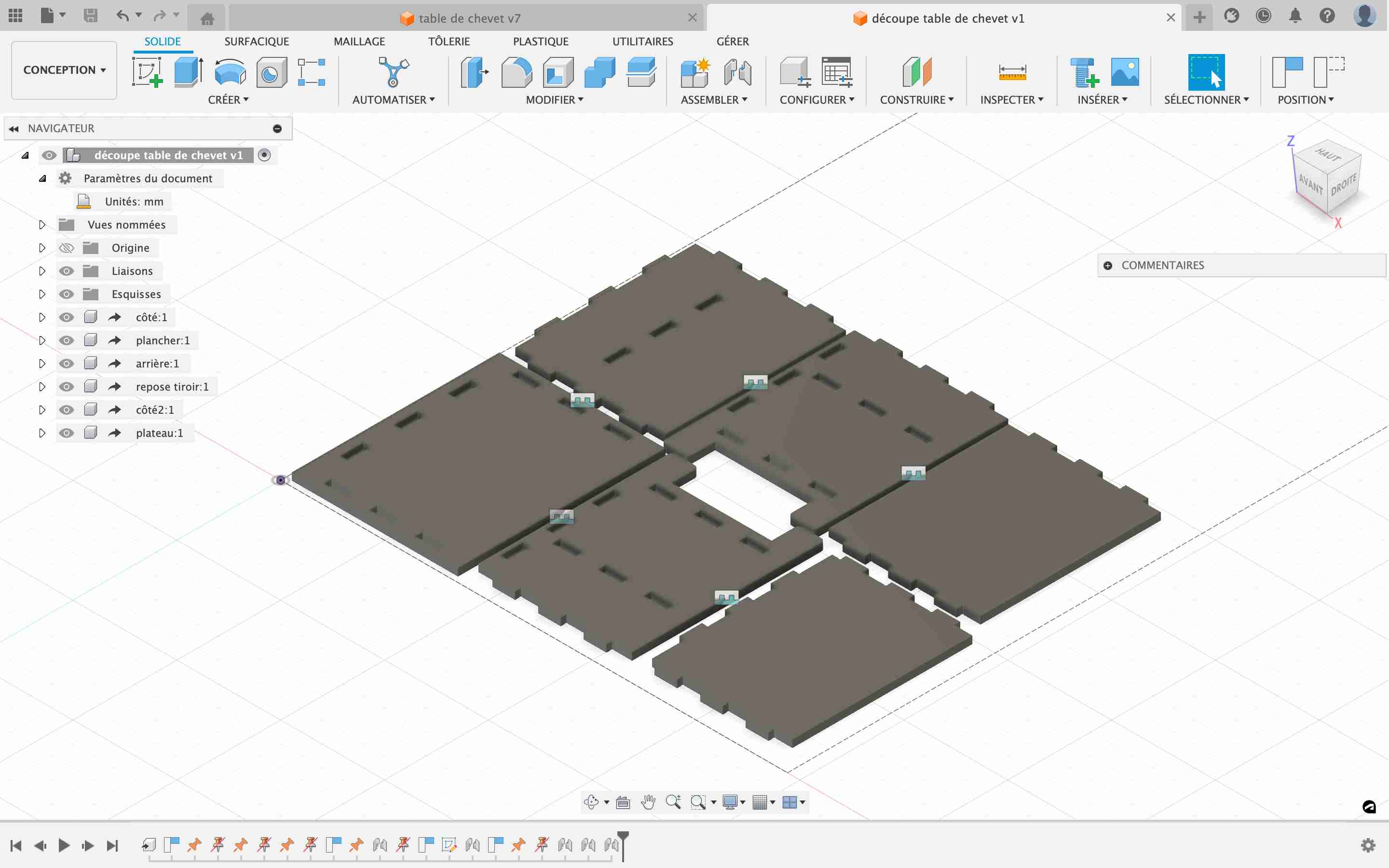This screenshot has width=1389, height=868.
Task: Hide the repose tiroir:1 component
Action: coord(67,387)
